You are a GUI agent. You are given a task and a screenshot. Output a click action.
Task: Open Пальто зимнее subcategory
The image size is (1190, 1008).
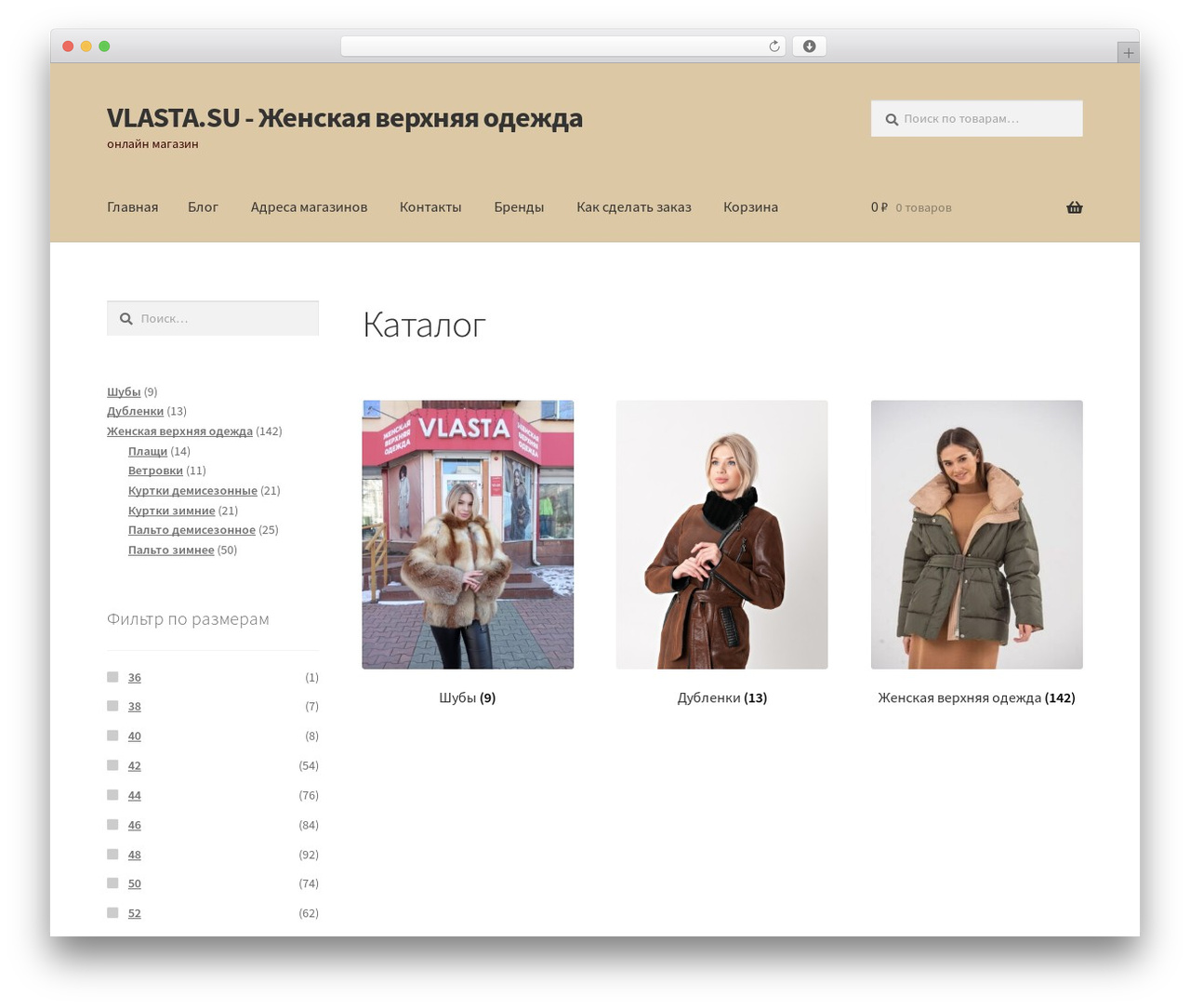click(171, 550)
